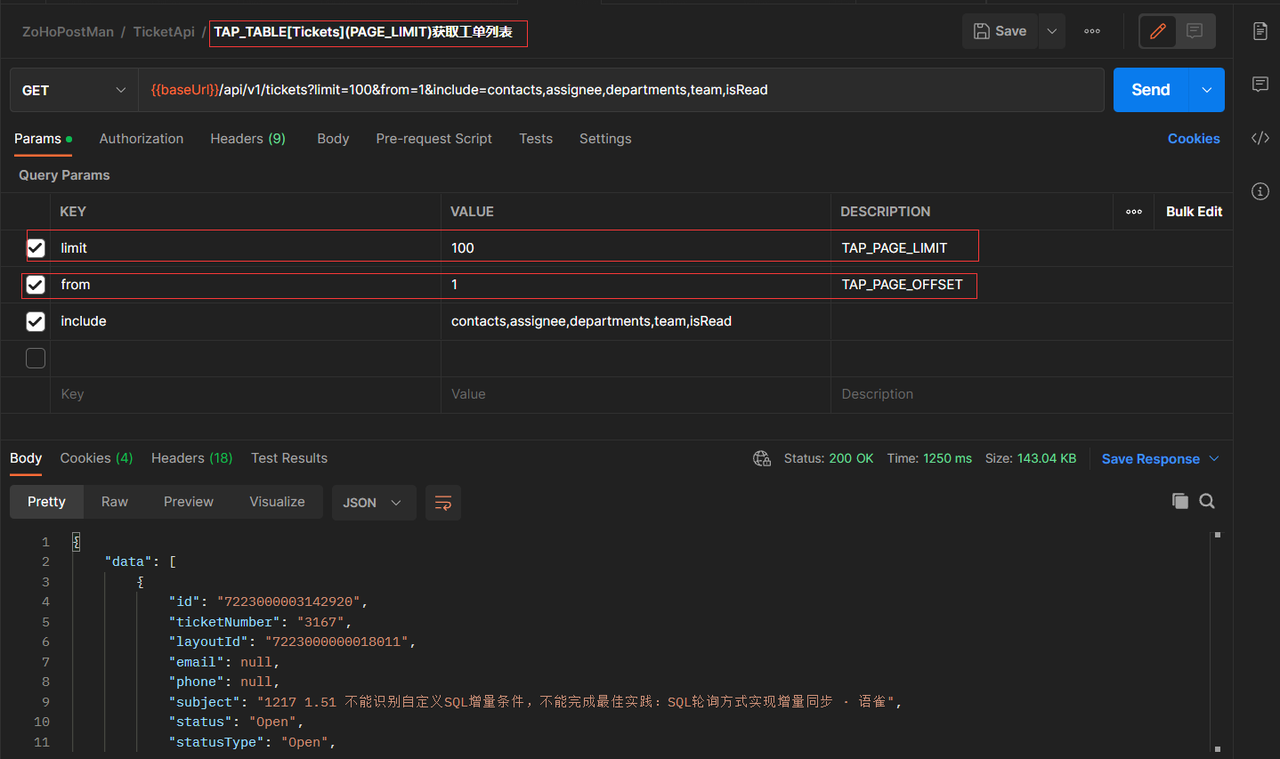Open the Headers (9) request tab
The height and width of the screenshot is (759, 1280).
tap(248, 139)
